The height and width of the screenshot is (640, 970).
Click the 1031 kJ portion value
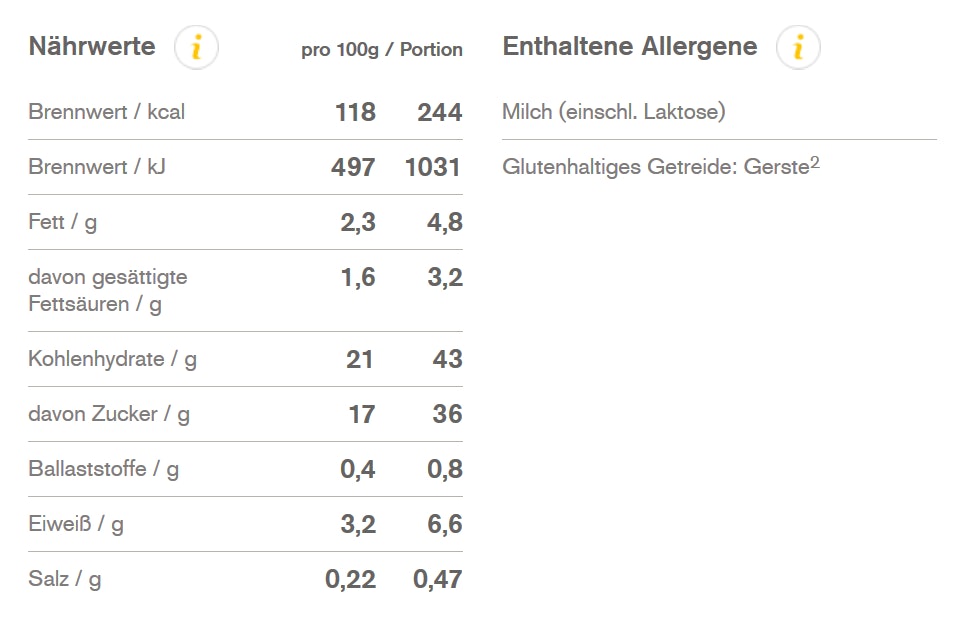(433, 167)
